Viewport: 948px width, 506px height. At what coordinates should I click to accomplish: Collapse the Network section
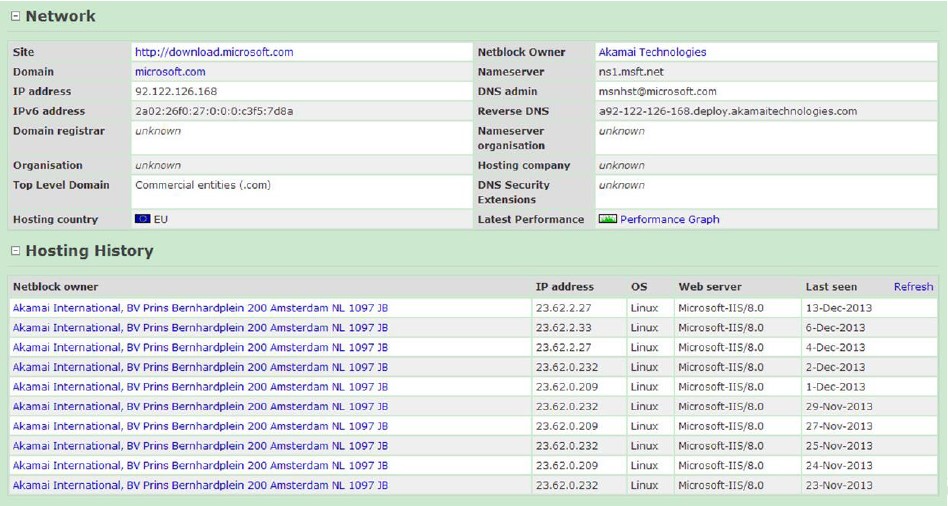click(16, 16)
